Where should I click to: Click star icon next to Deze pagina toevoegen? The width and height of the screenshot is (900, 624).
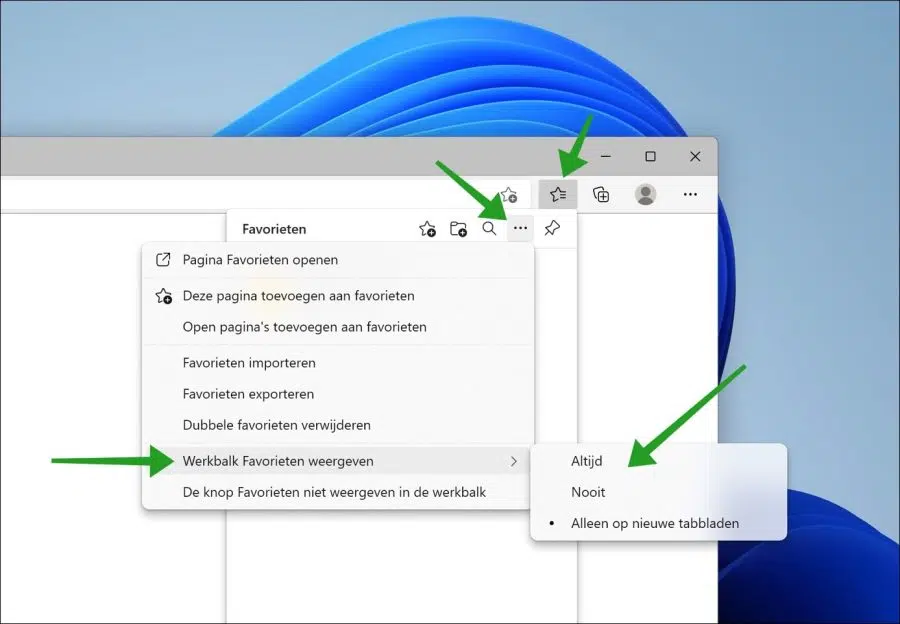point(163,296)
